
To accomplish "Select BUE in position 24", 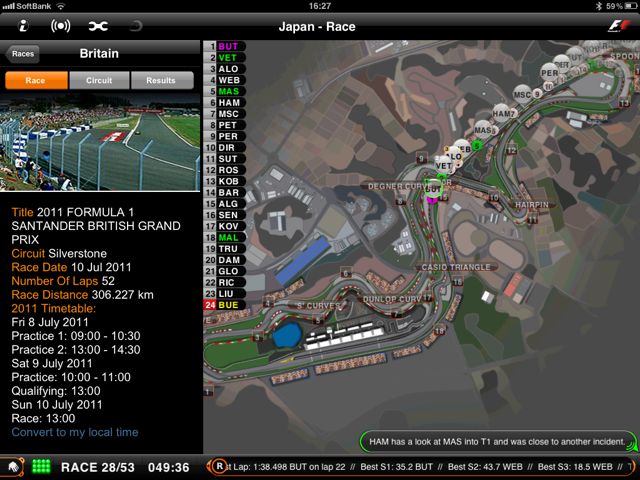I will [225, 304].
